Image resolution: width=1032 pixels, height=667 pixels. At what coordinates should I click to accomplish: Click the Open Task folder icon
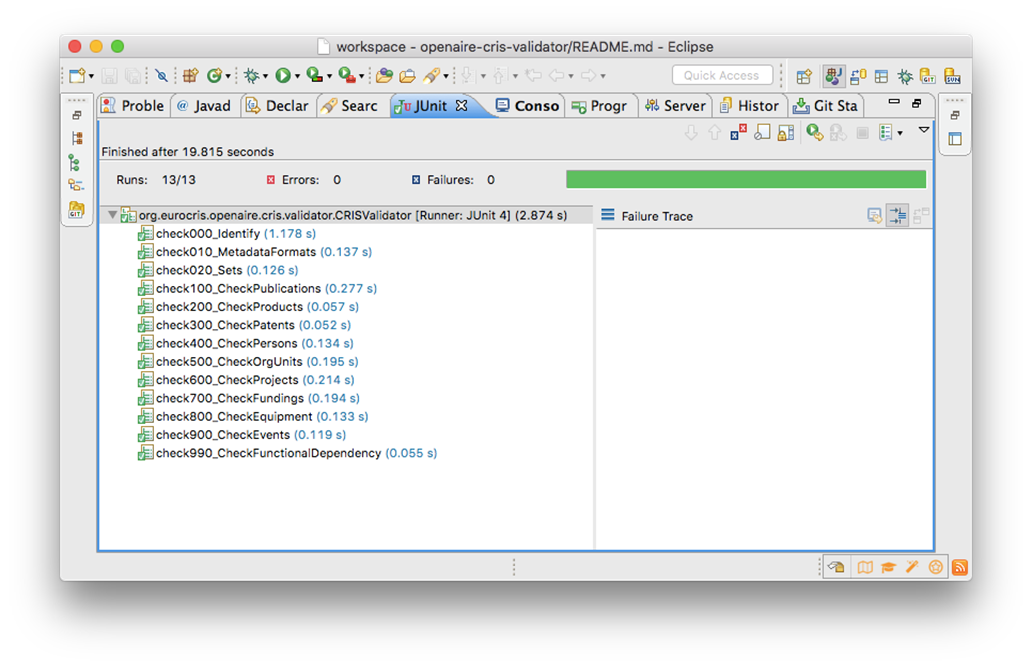coord(407,76)
